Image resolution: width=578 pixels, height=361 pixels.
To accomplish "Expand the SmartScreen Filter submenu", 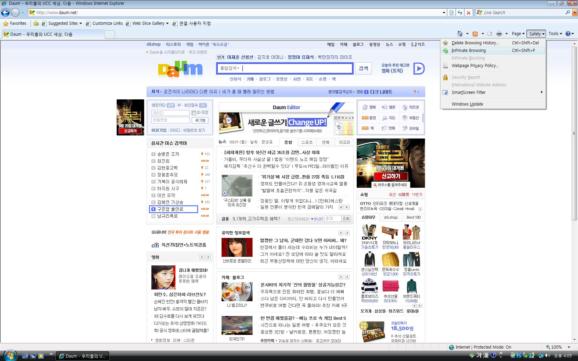I will [x=494, y=92].
